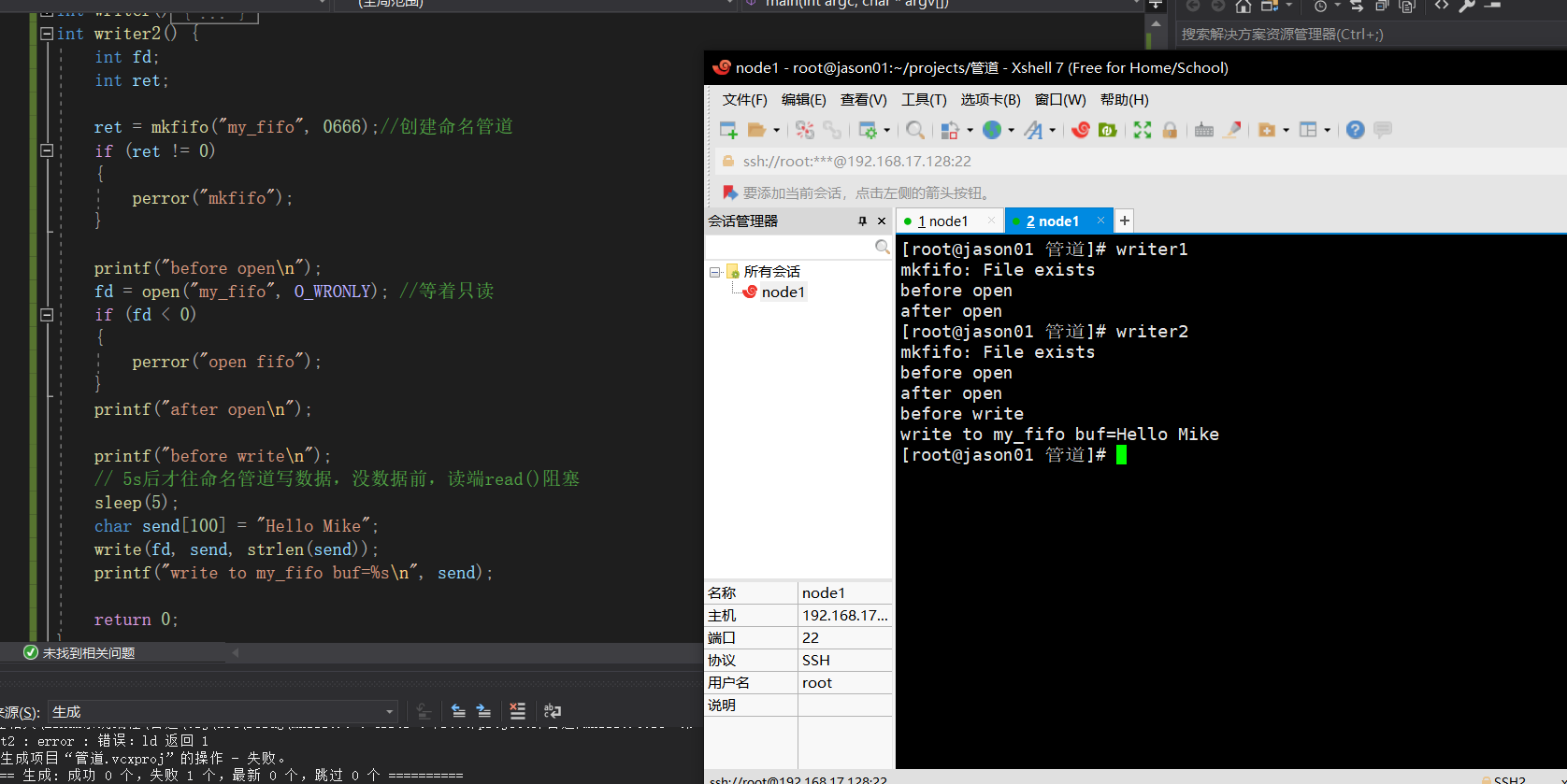Open the 来源 output source dropdown showing 生成
1567x784 pixels.
click(223, 712)
